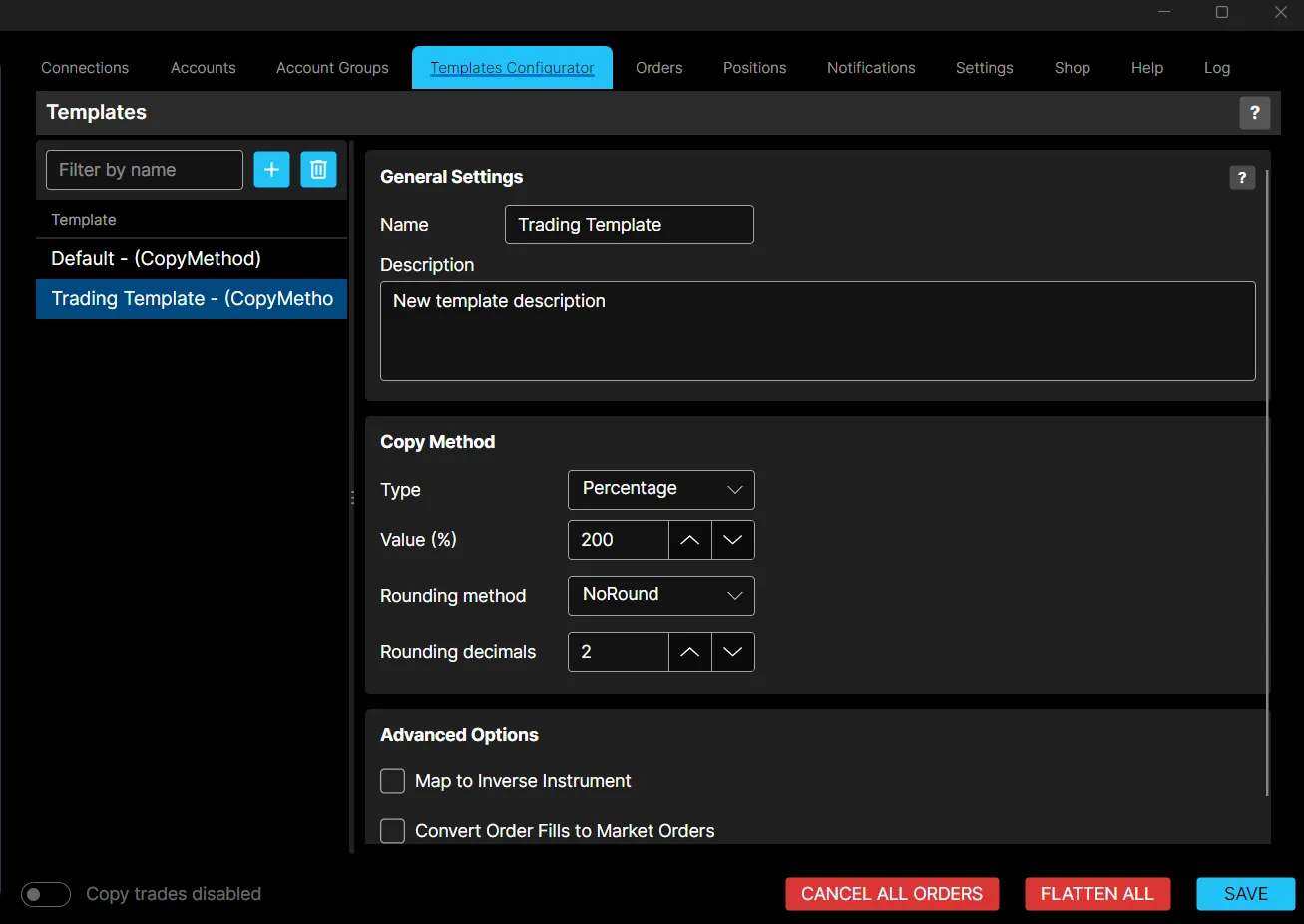Open the Notifications tab
Viewport: 1304px width, 924px height.
point(871,68)
